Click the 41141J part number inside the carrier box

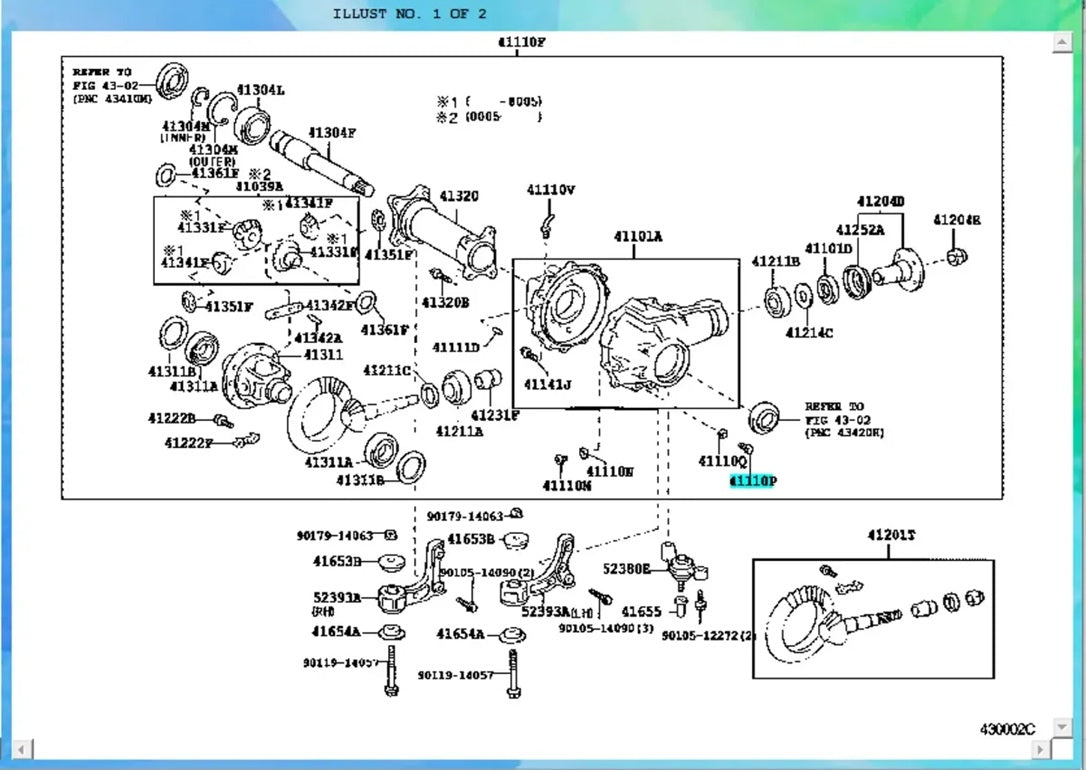coord(547,384)
